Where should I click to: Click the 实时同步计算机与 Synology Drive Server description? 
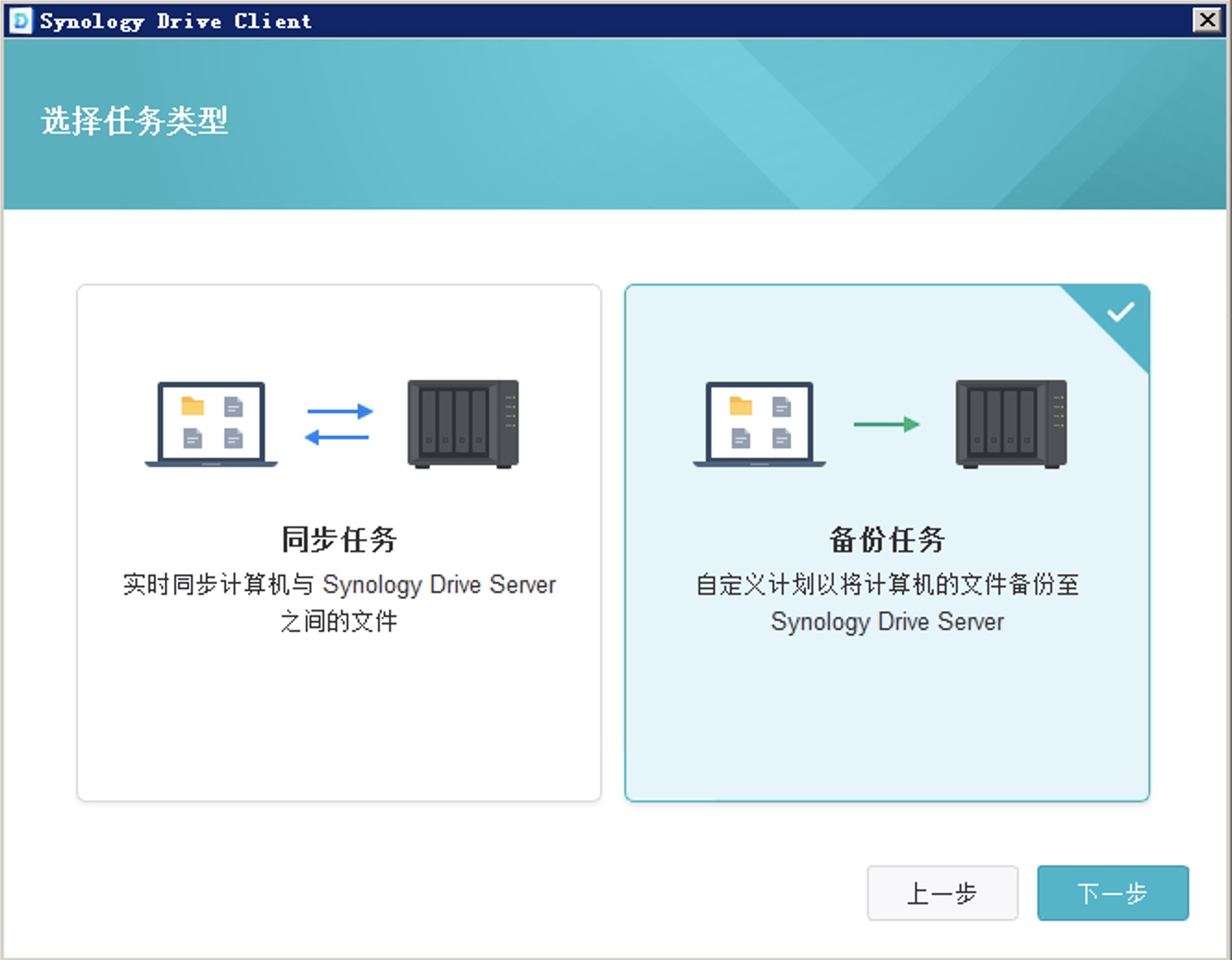(x=339, y=585)
